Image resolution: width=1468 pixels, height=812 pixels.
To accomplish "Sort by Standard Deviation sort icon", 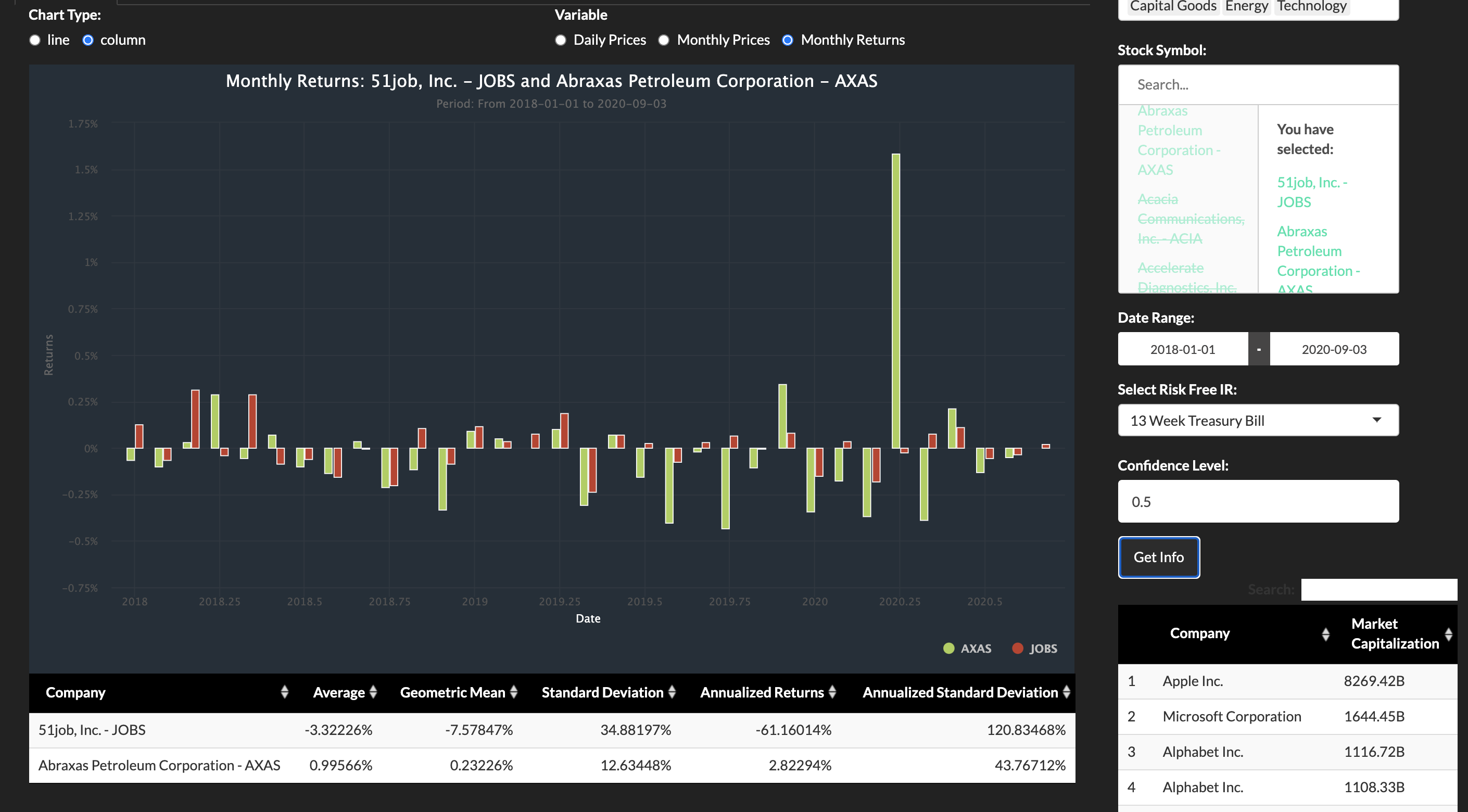I will [672, 692].
